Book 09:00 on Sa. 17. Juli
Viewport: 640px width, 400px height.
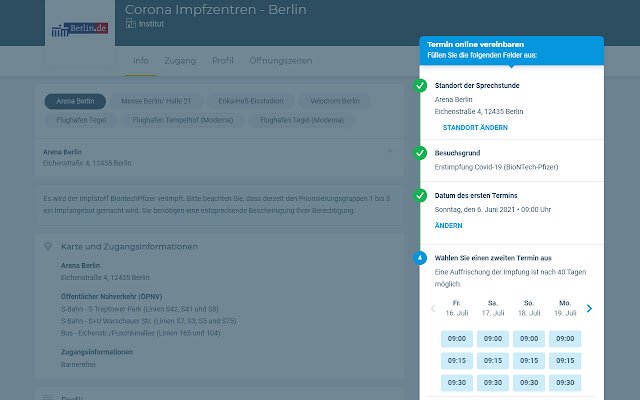493,339
